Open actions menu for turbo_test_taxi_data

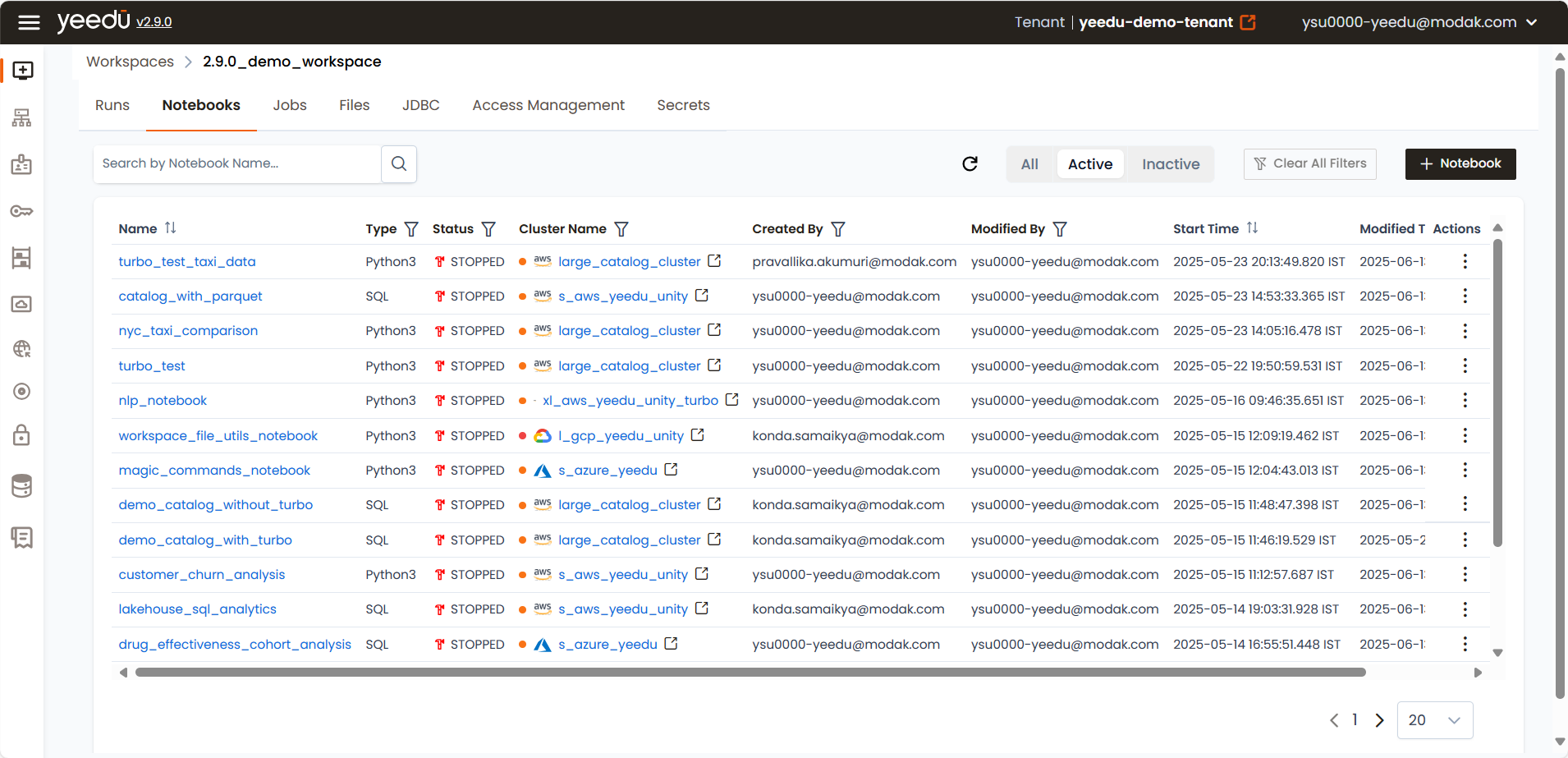tap(1465, 261)
